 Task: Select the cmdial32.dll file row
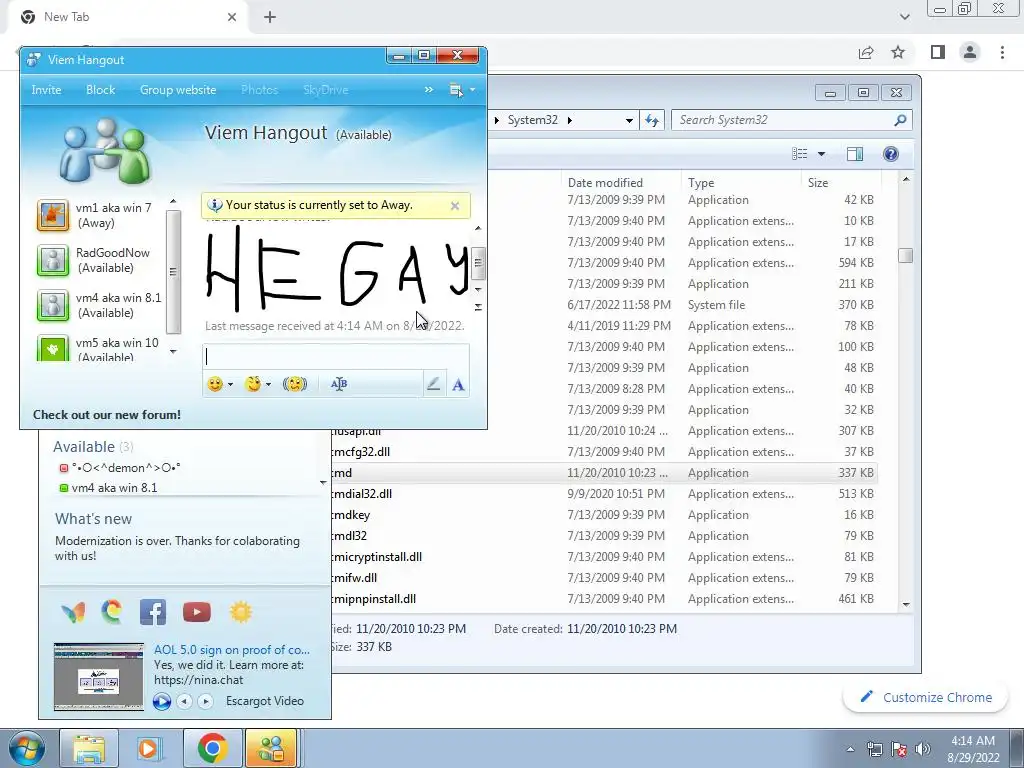click(605, 494)
